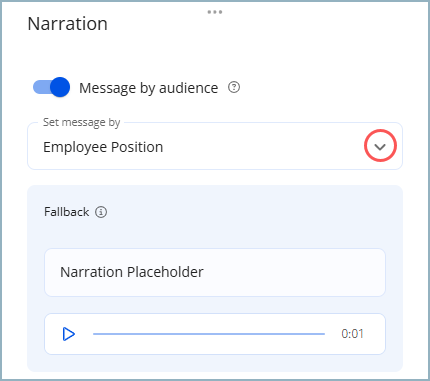Click the chevron circled in red
430x381 pixels.
(380, 147)
